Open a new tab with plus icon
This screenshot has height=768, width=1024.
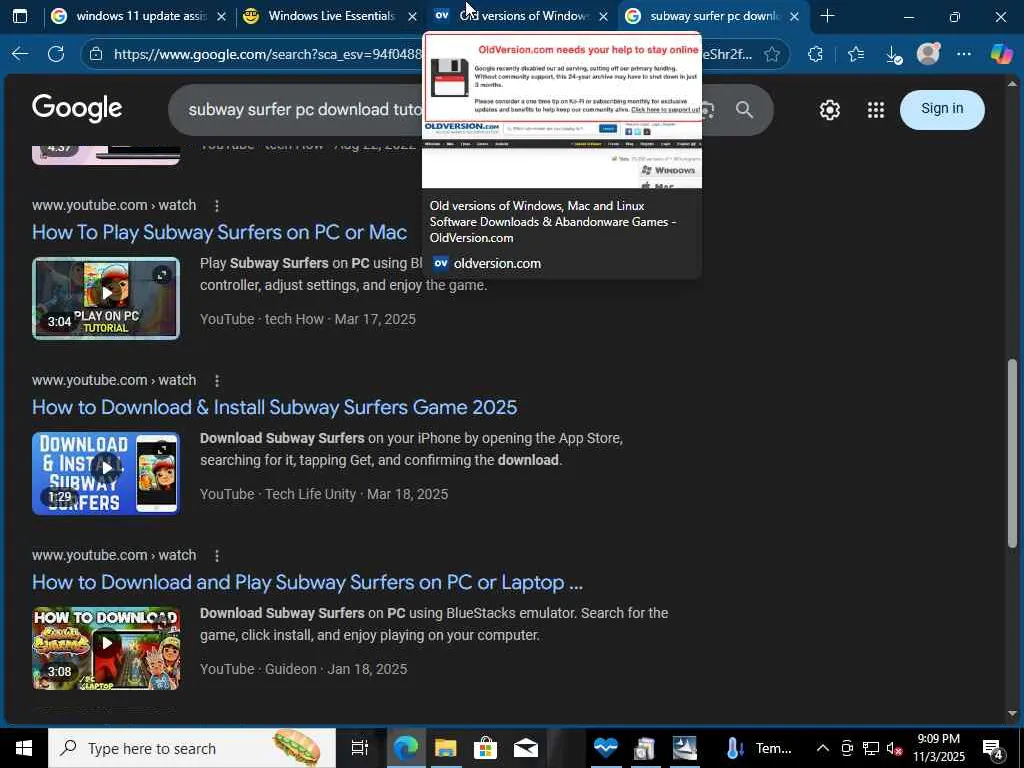click(827, 16)
